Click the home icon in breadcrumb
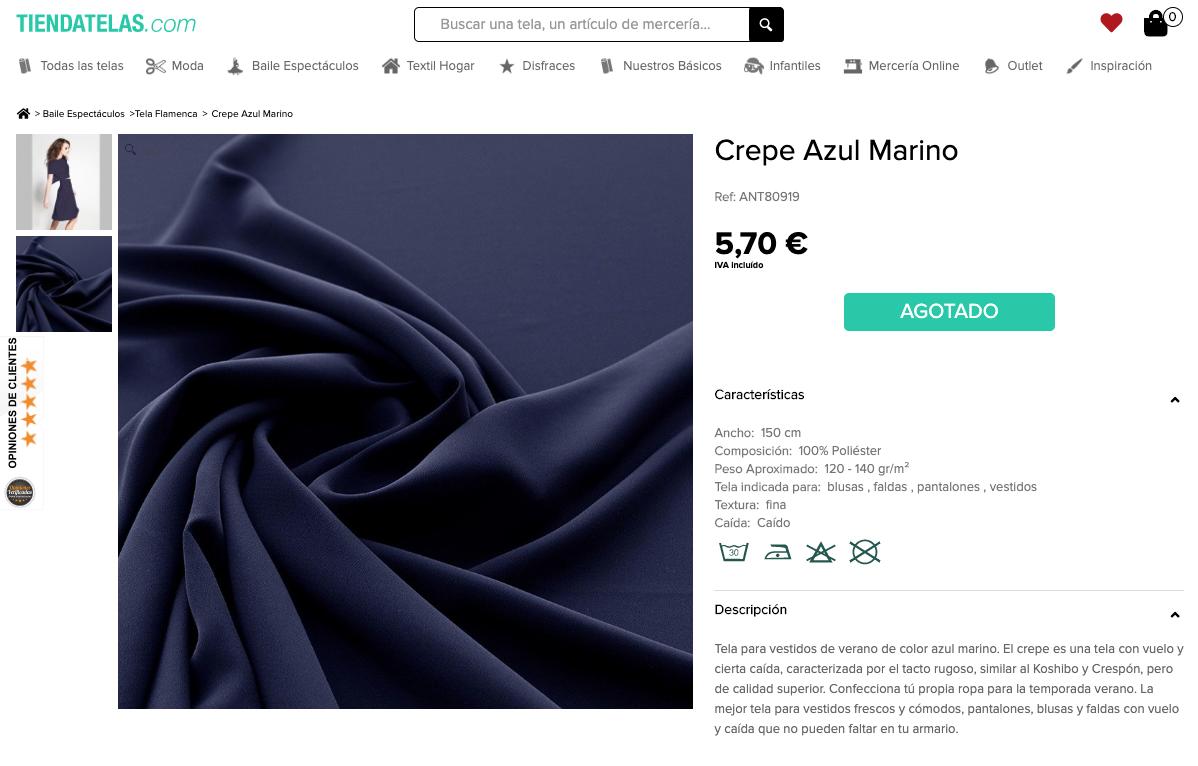The height and width of the screenshot is (766, 1198). click(24, 114)
